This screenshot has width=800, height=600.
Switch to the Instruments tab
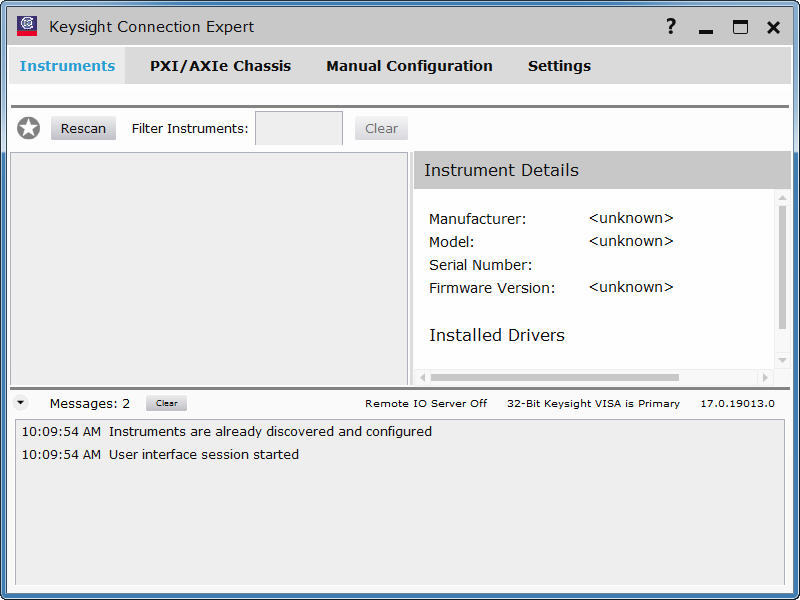point(67,66)
